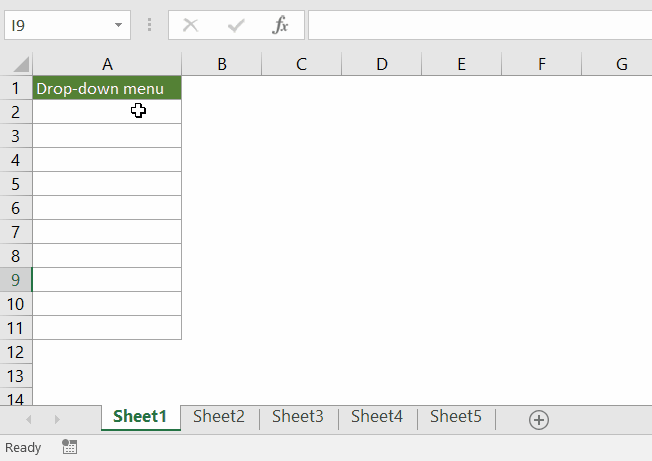This screenshot has width=652, height=461.
Task: Select column G header
Action: pyautogui.click(x=621, y=64)
